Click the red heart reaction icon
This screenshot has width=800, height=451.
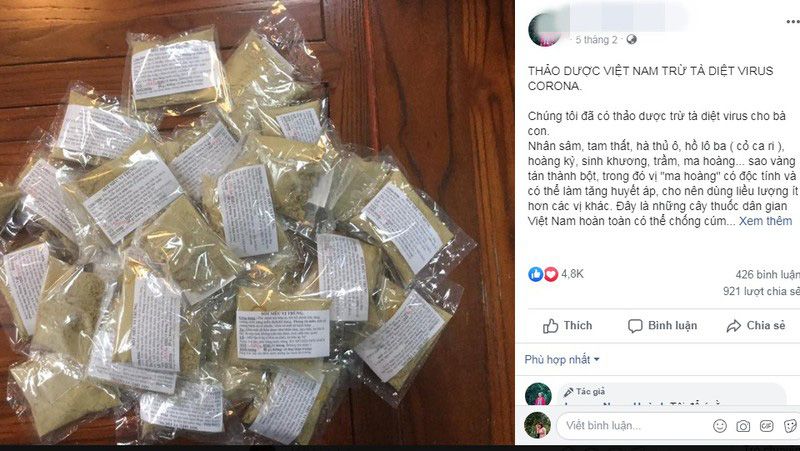[551, 274]
